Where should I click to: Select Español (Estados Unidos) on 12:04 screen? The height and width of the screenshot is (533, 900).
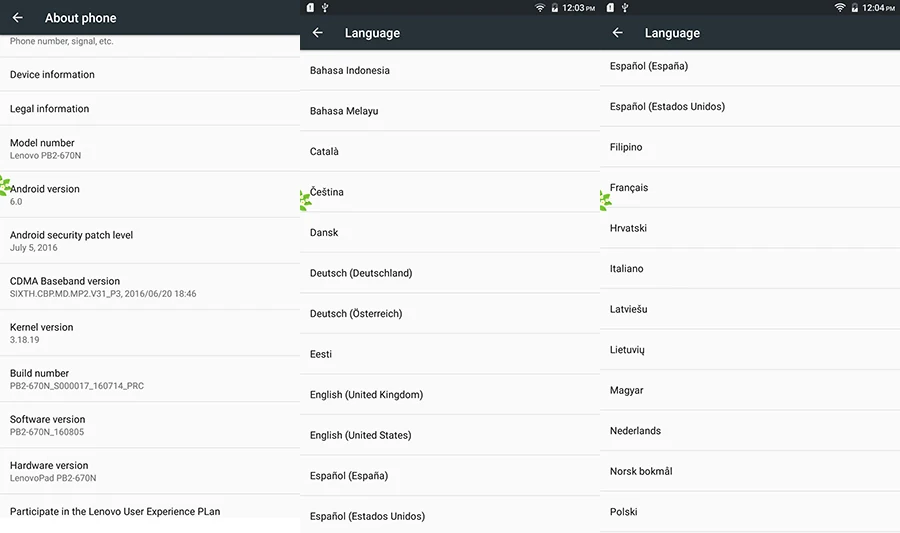[x=750, y=107]
